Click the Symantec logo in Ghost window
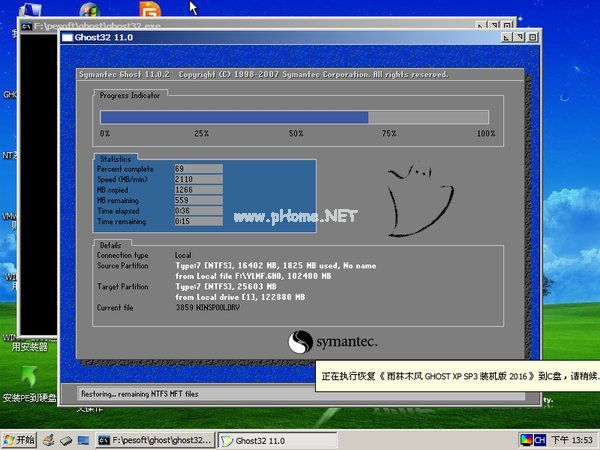600x450 pixels. coord(333,342)
